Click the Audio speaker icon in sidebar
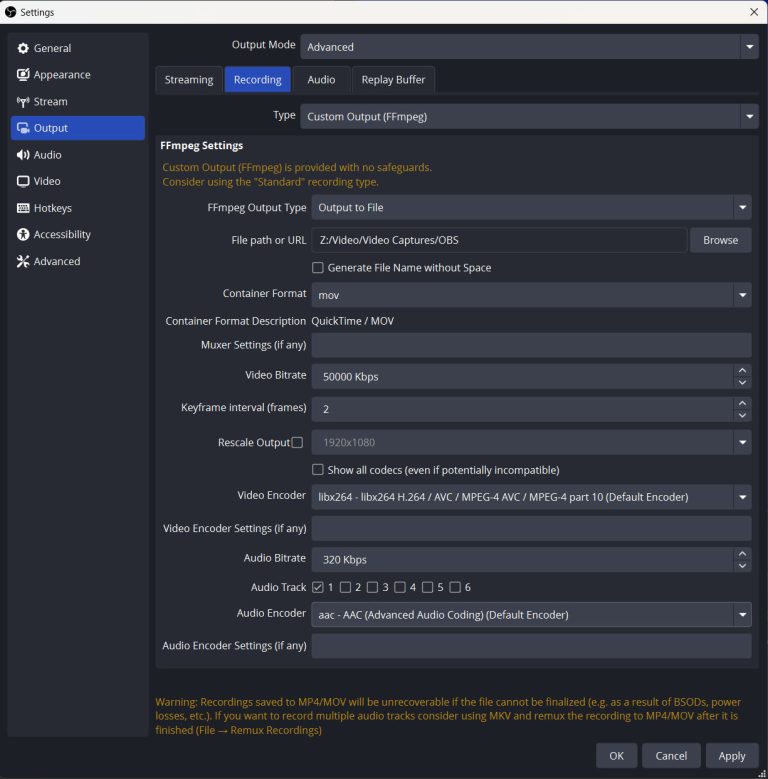This screenshot has width=768, height=779. point(24,155)
